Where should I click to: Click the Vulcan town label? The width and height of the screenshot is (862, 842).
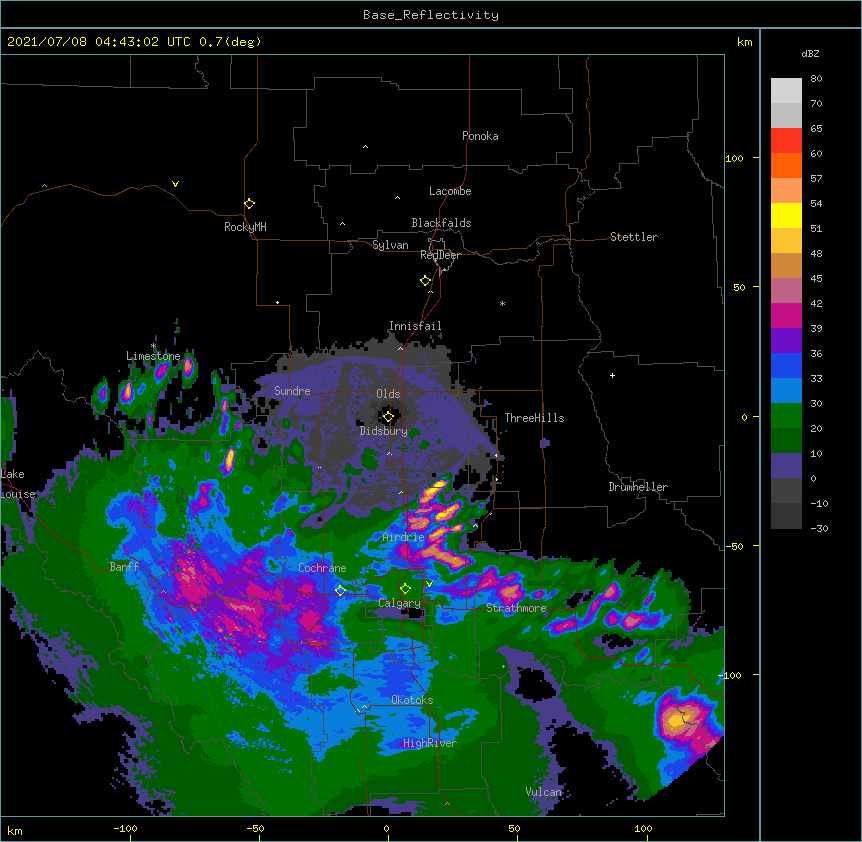pos(544,792)
